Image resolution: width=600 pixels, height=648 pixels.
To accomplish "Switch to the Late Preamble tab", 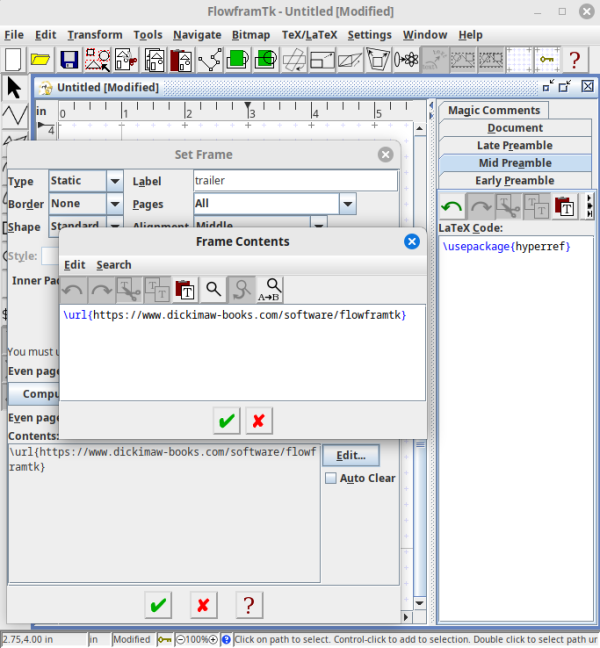I will click(x=515, y=145).
